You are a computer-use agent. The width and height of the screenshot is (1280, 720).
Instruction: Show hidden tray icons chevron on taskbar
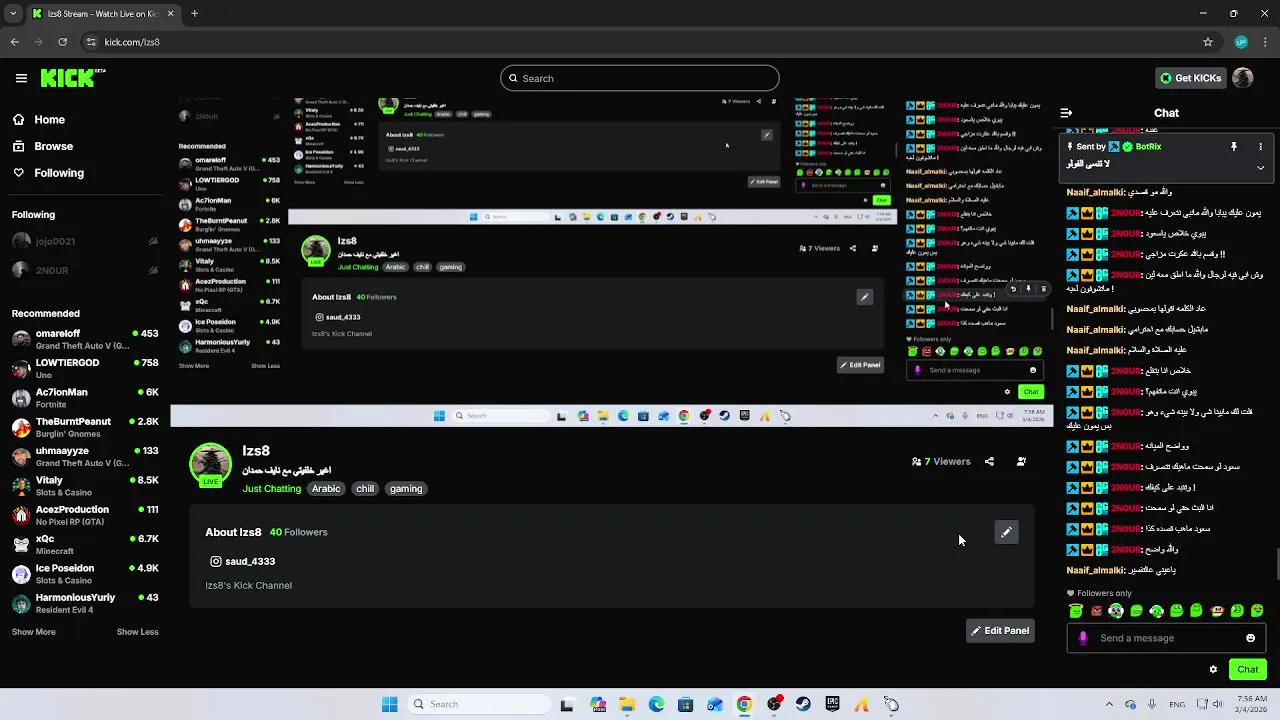1108,704
